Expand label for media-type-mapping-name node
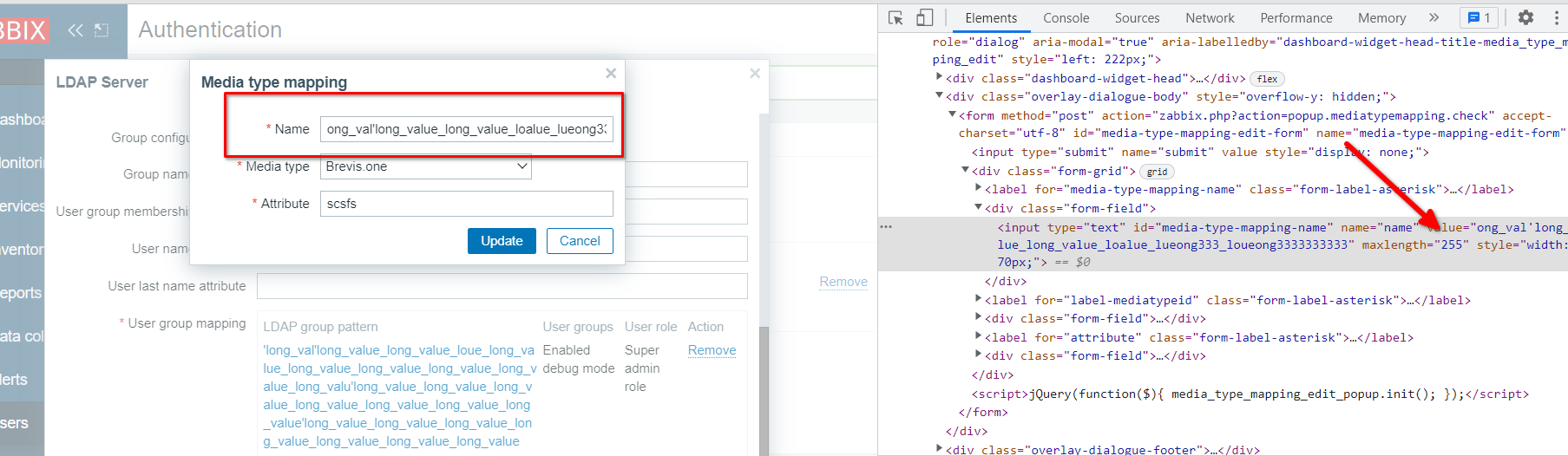The height and width of the screenshot is (456, 1568). 978,188
